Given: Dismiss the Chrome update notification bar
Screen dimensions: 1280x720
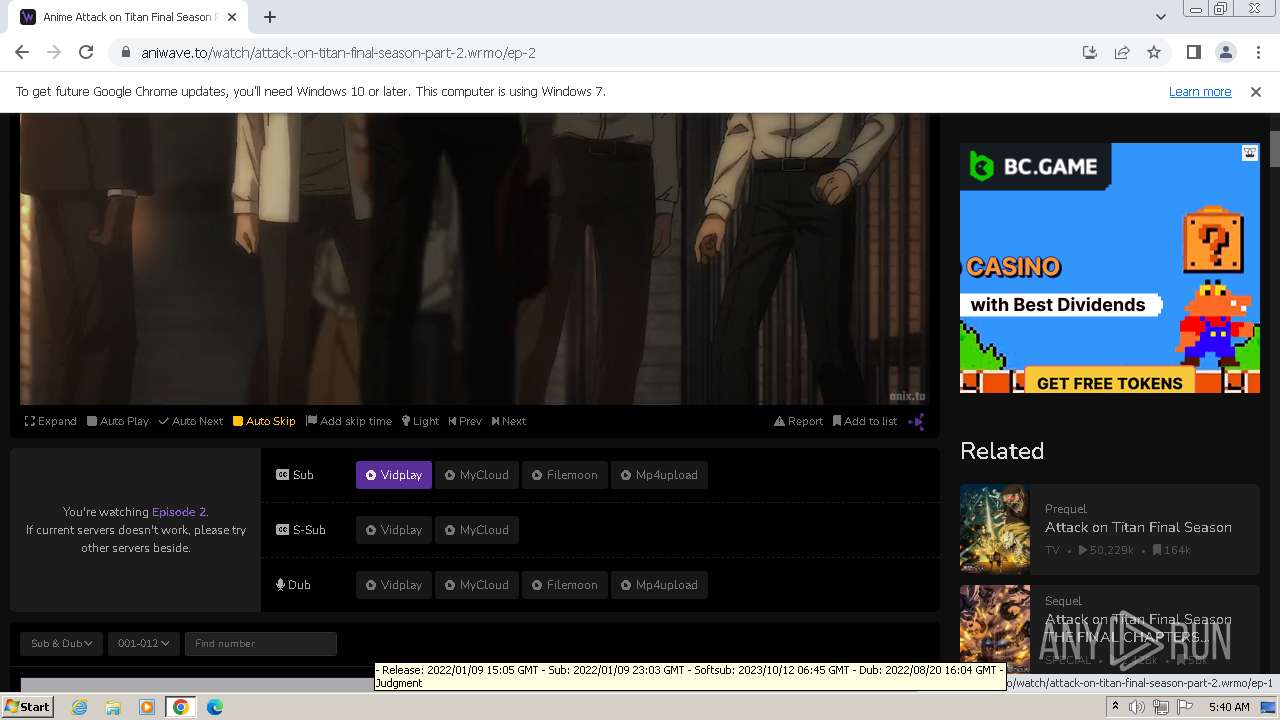Looking at the screenshot, I should point(1256,91).
